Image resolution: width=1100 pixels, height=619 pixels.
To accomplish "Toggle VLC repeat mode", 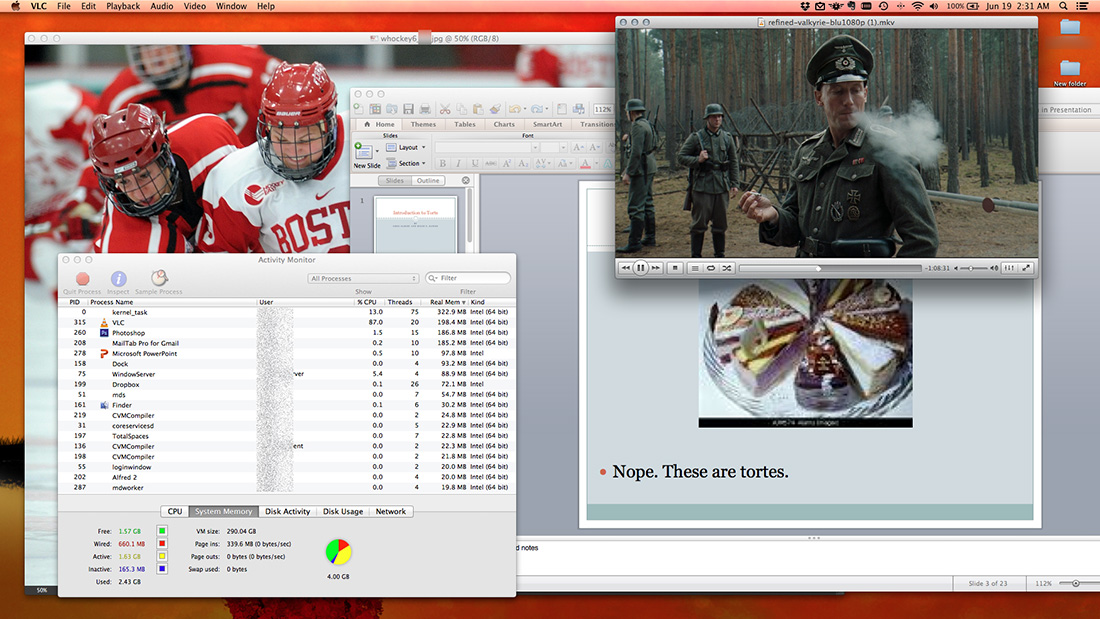I will coord(711,268).
